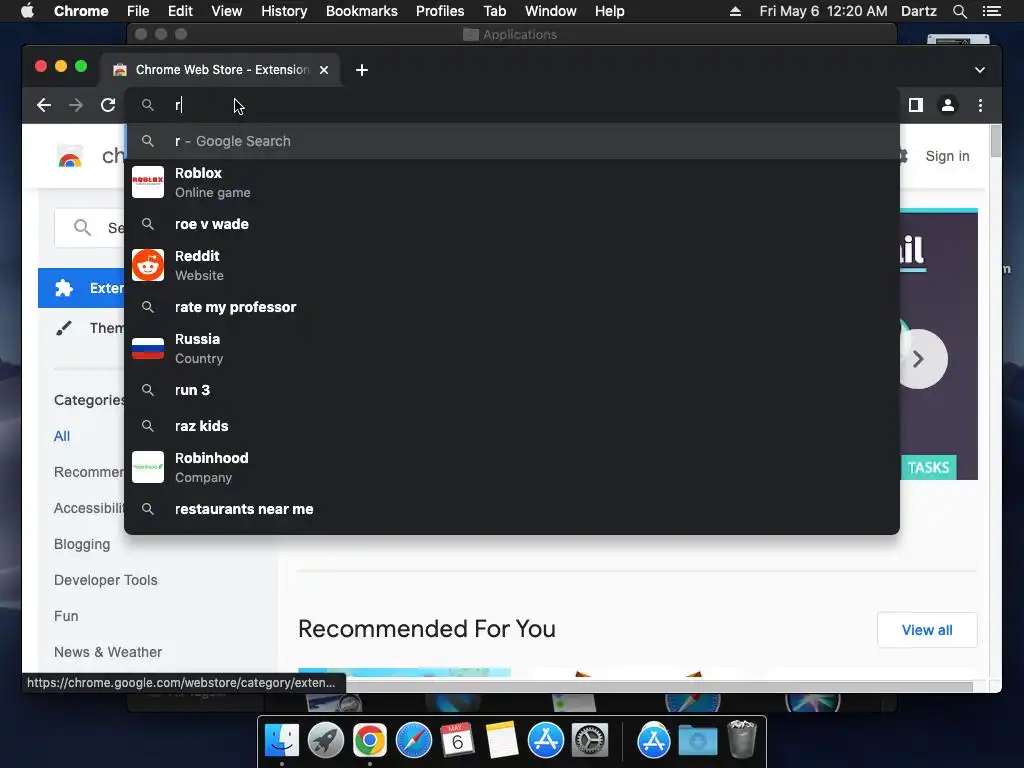Open the Window menu

click(551, 11)
